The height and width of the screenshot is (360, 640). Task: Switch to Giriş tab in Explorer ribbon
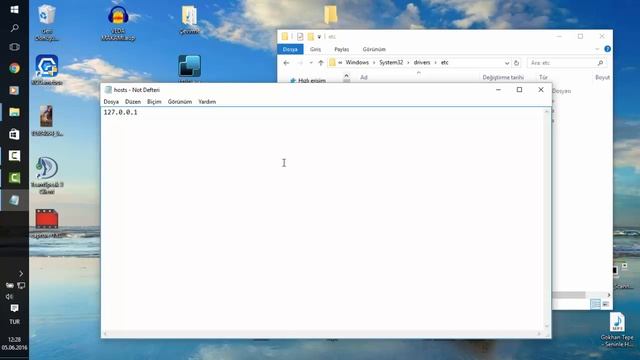pyautogui.click(x=315, y=49)
